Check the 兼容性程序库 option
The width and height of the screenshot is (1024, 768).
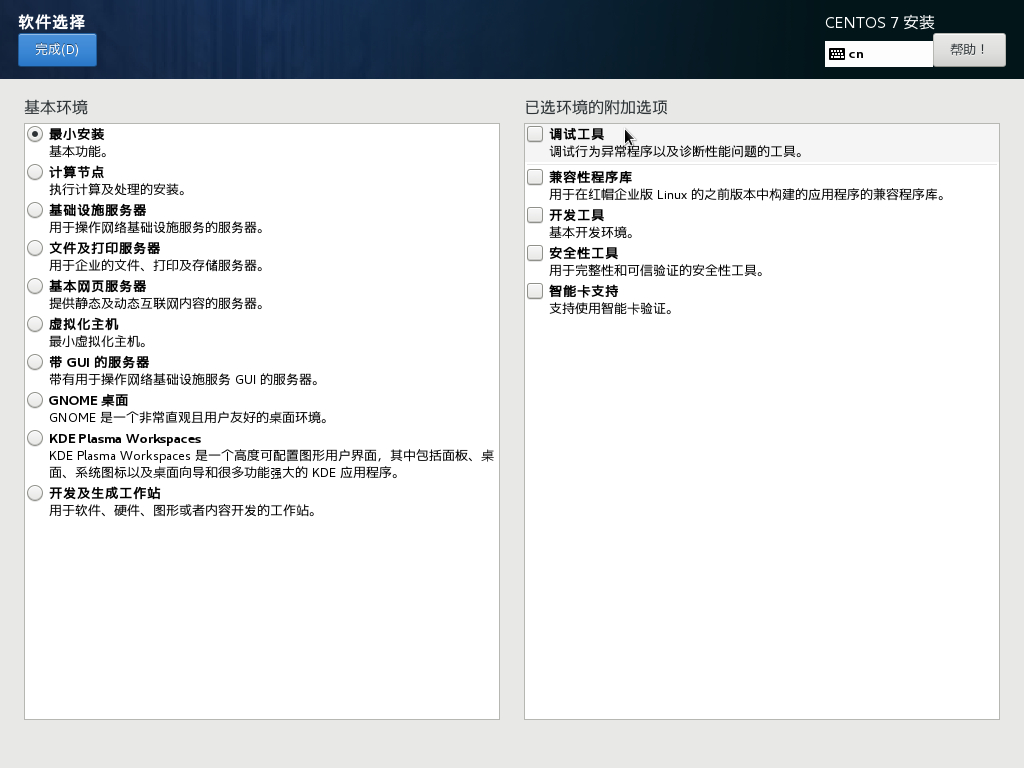535,177
